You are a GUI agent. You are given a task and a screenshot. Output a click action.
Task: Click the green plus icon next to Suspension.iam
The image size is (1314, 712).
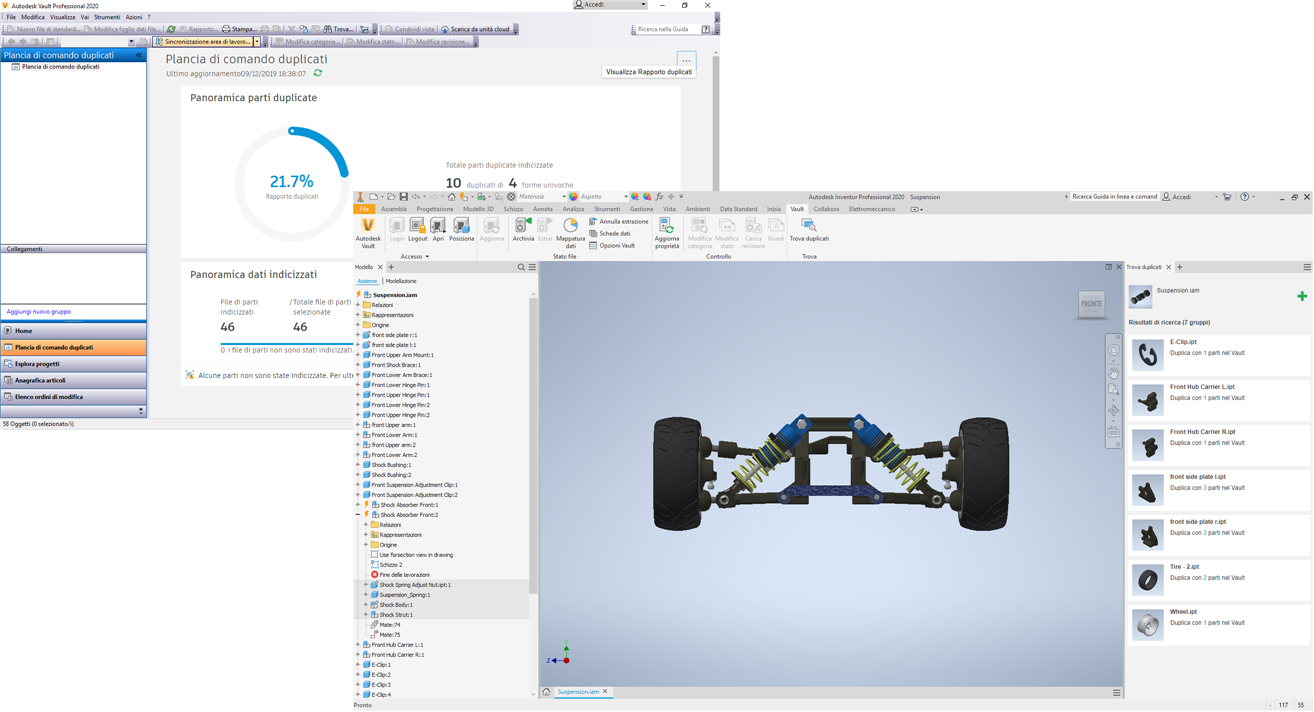(1302, 296)
